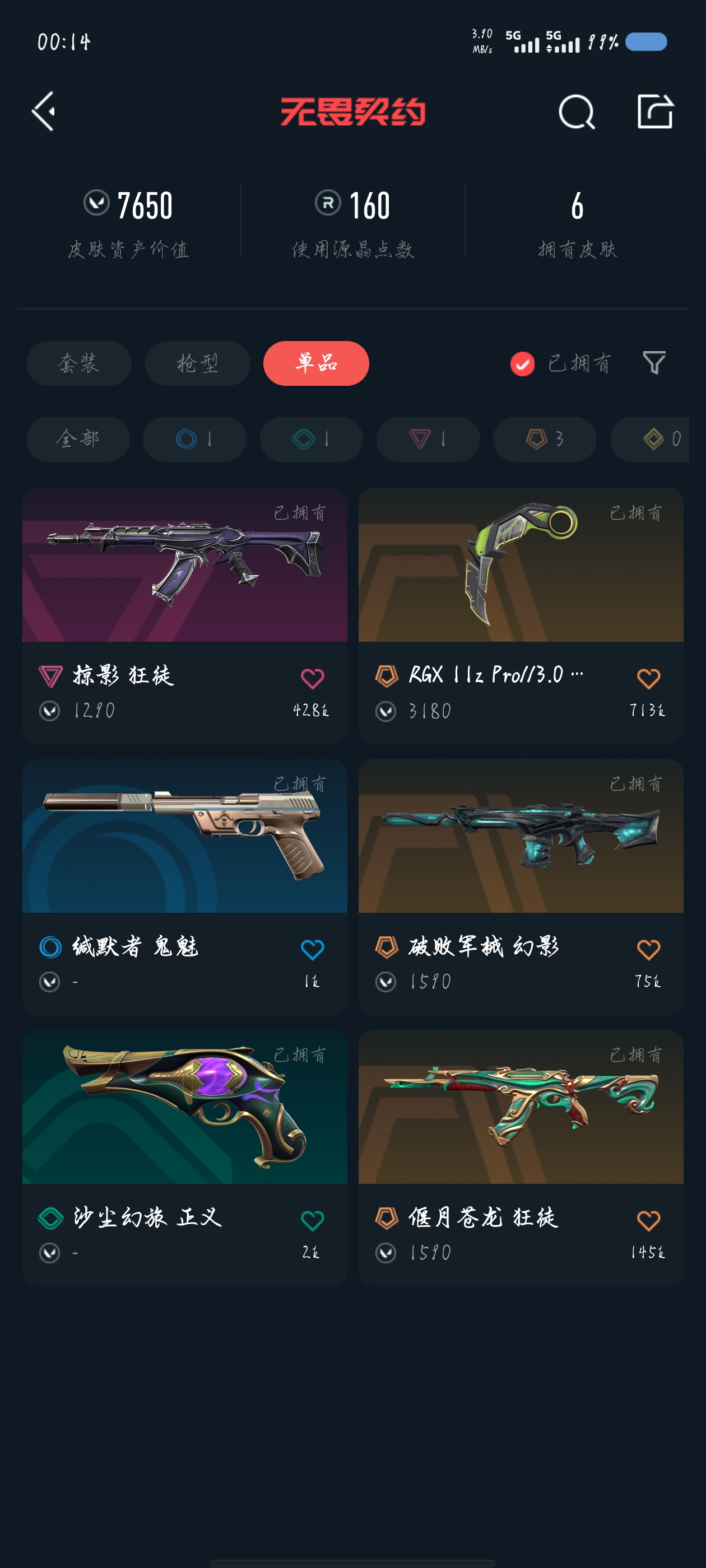Toggle the 已拥有 owned checkbox

tap(522, 363)
